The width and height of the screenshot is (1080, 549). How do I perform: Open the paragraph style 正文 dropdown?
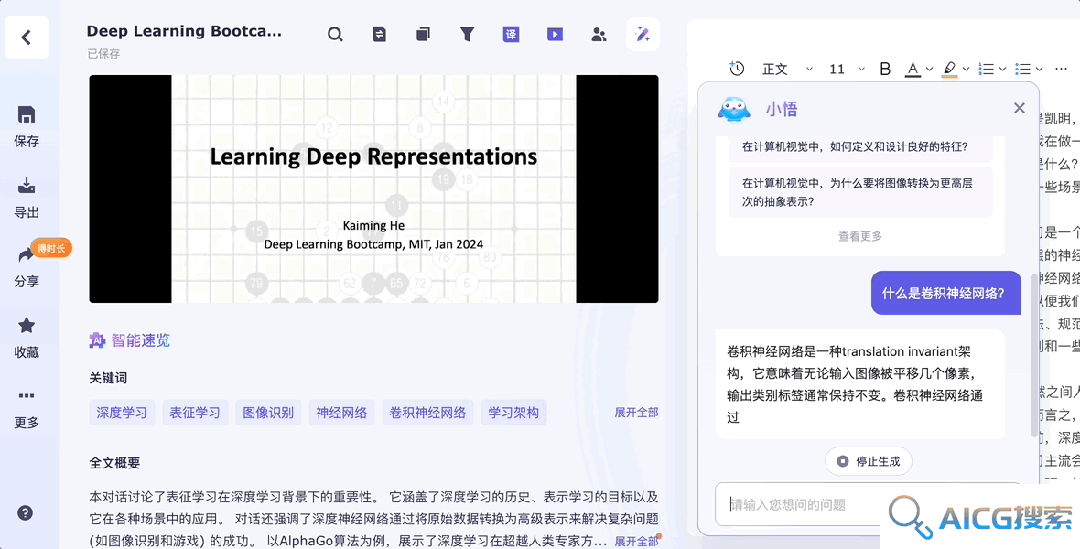click(787, 69)
